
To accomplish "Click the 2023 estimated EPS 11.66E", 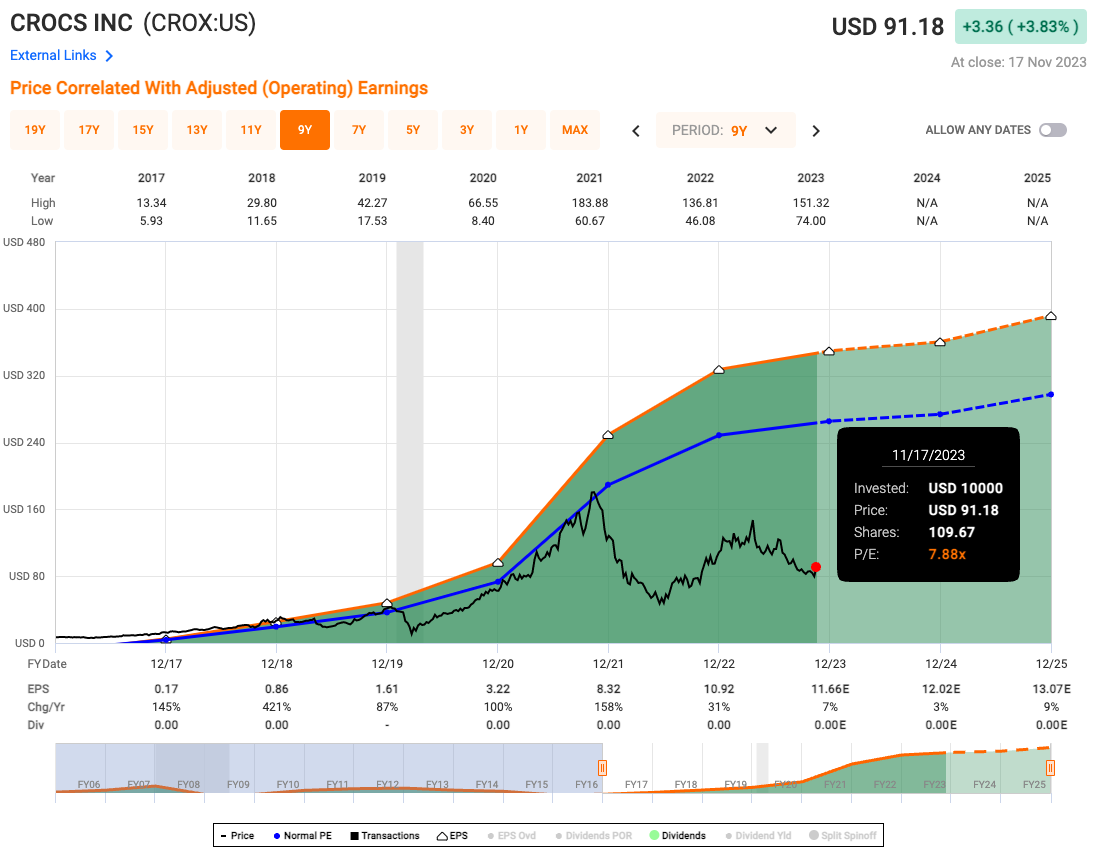I will [830, 689].
